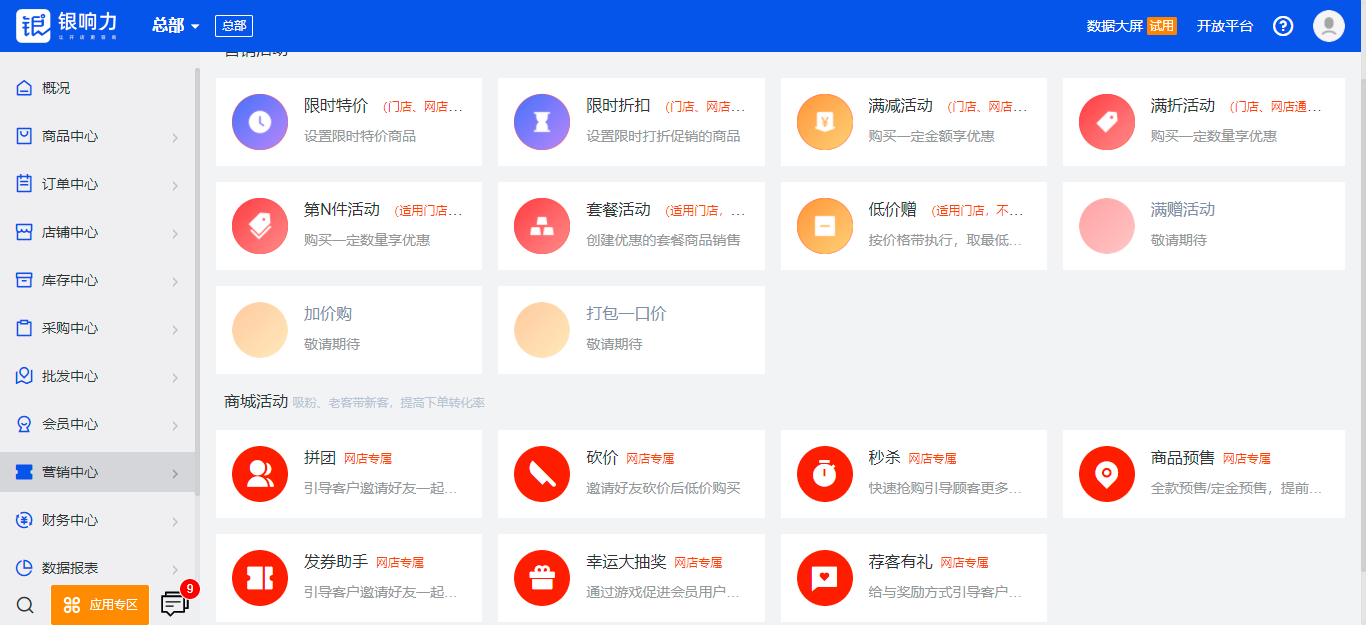Open the 开放平台 link
This screenshot has height=625, width=1366.
pos(1225,26)
